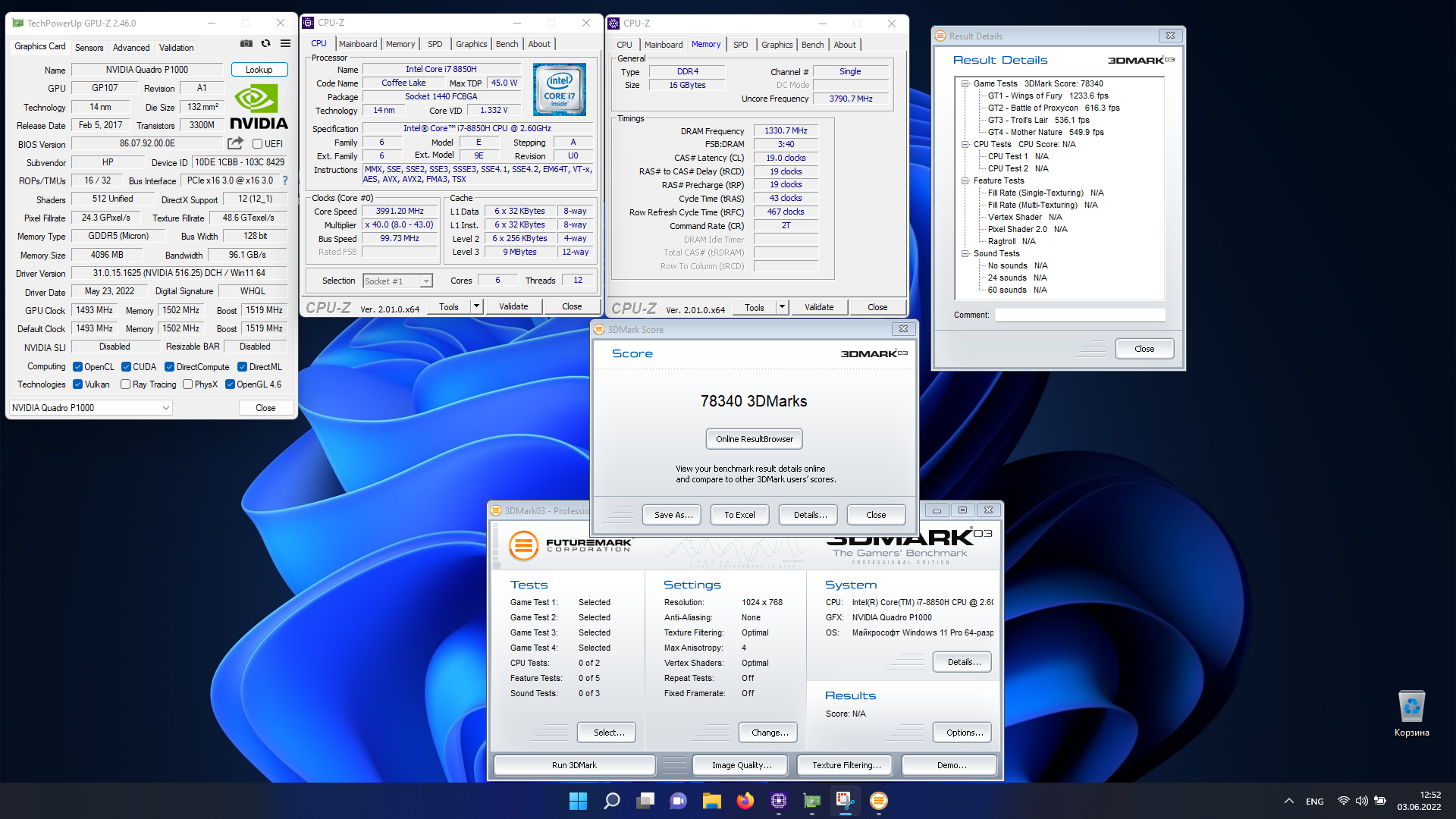Launch Firefox from the taskbar
Viewport: 1456px width, 819px height.
pos(745,801)
